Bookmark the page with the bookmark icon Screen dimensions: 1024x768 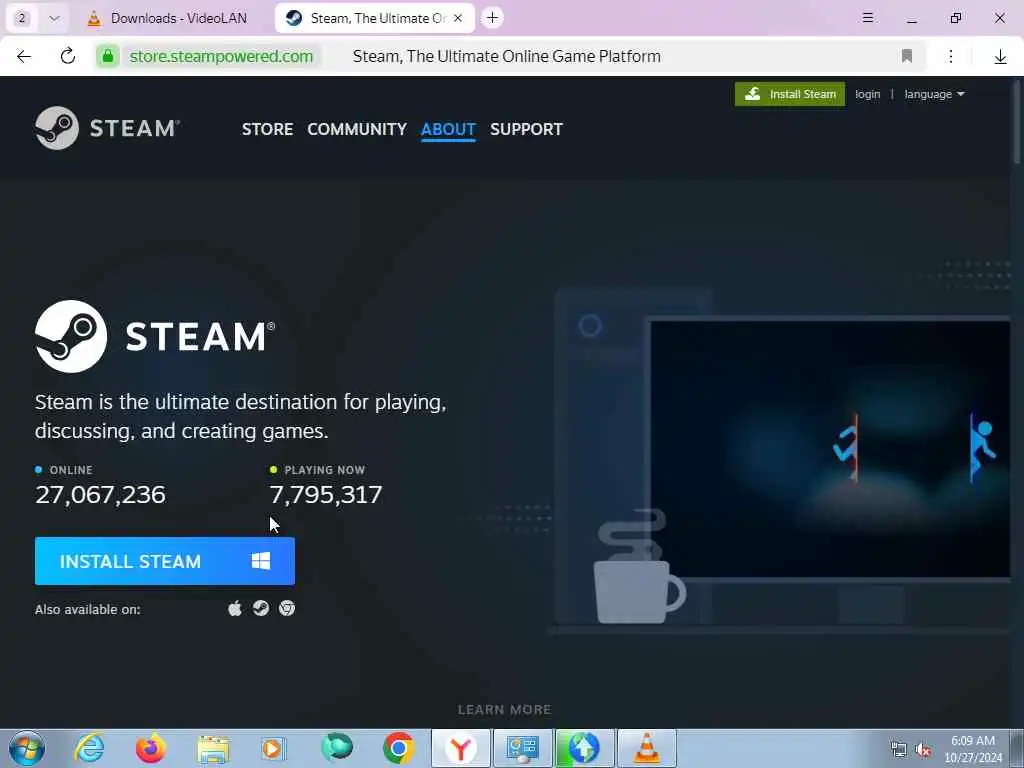[906, 56]
